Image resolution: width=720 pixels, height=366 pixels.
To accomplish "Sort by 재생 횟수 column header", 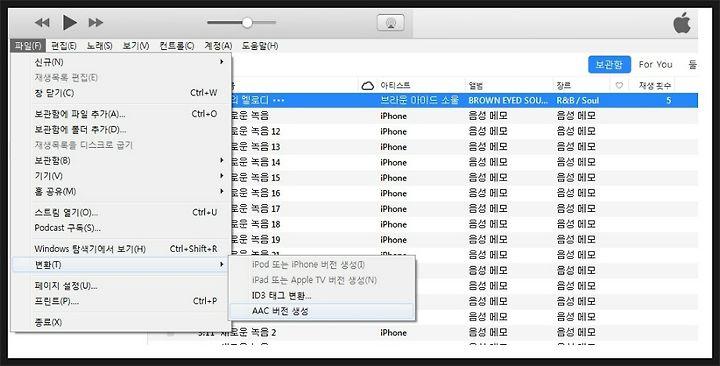I will [655, 85].
